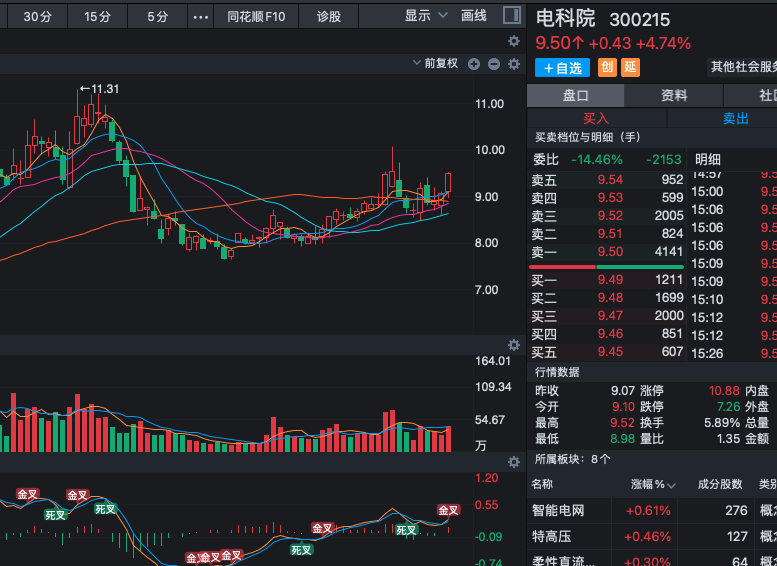Select 卖五 price 9.54

(610, 180)
